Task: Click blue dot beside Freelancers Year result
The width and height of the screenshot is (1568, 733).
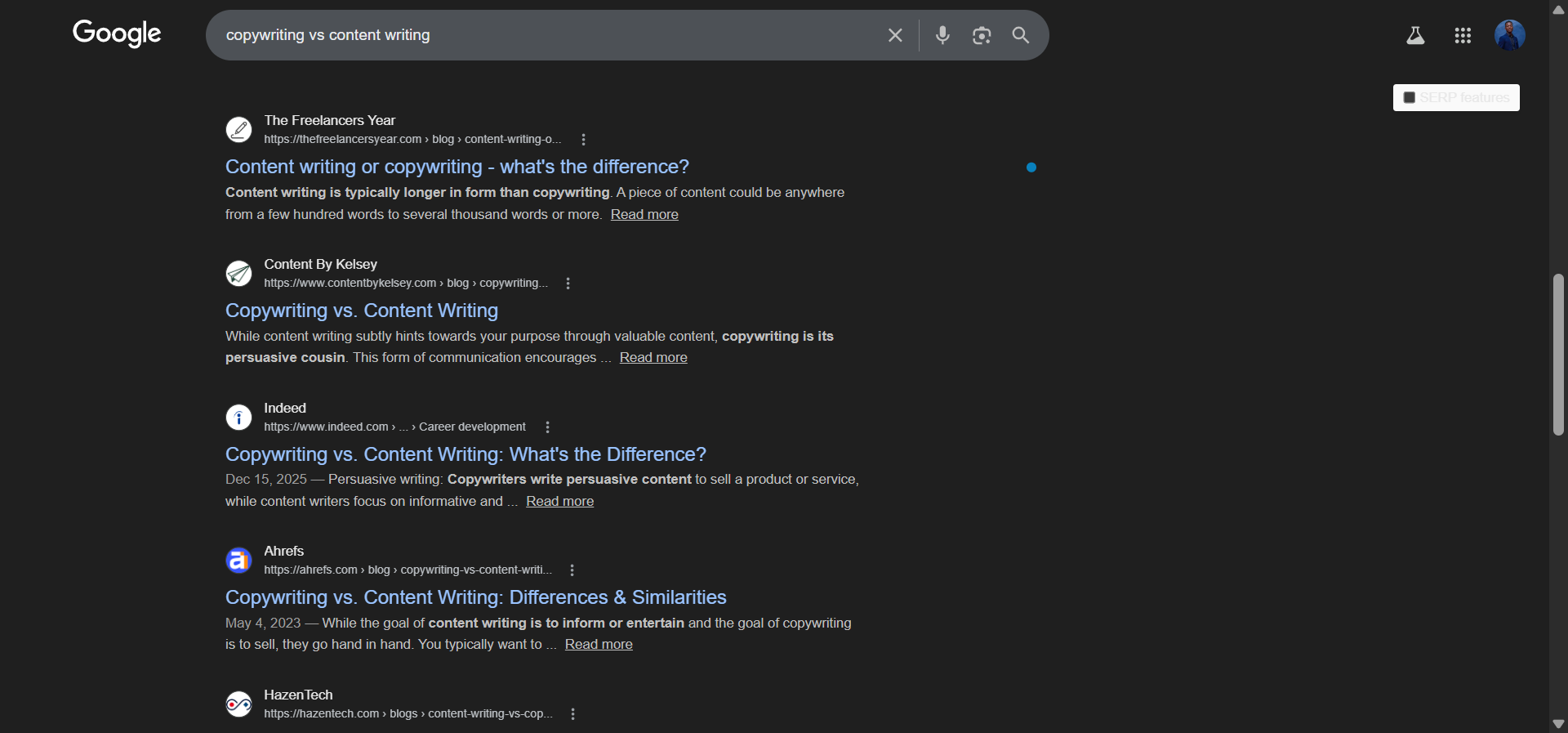Action: tap(1031, 168)
